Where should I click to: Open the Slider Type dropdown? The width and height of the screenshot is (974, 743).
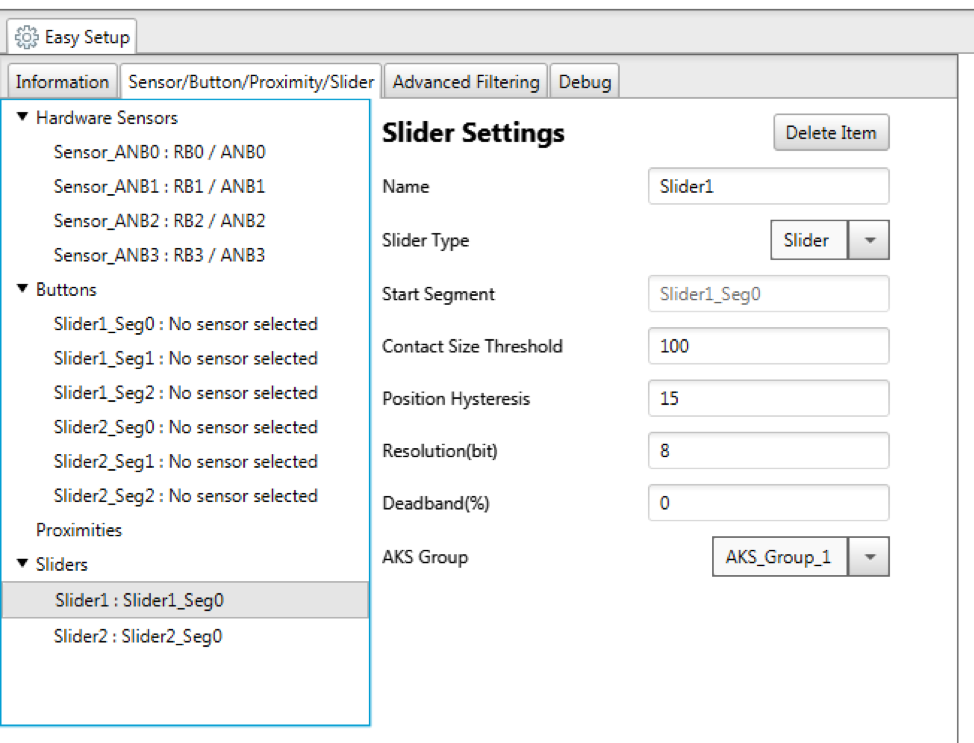[869, 240]
